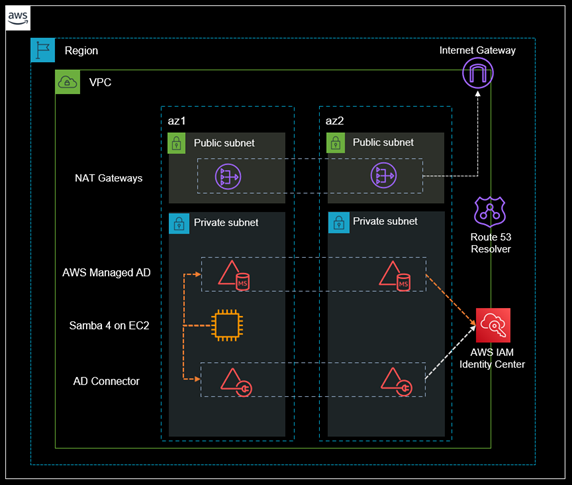Click the Internet Gateway icon
This screenshot has height=485, width=572.
478,73
